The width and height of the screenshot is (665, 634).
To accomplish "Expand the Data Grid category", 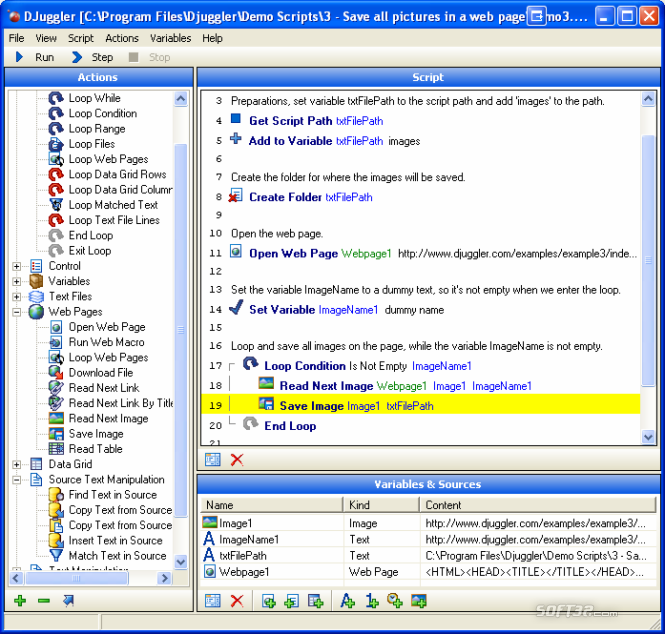I will point(17,464).
